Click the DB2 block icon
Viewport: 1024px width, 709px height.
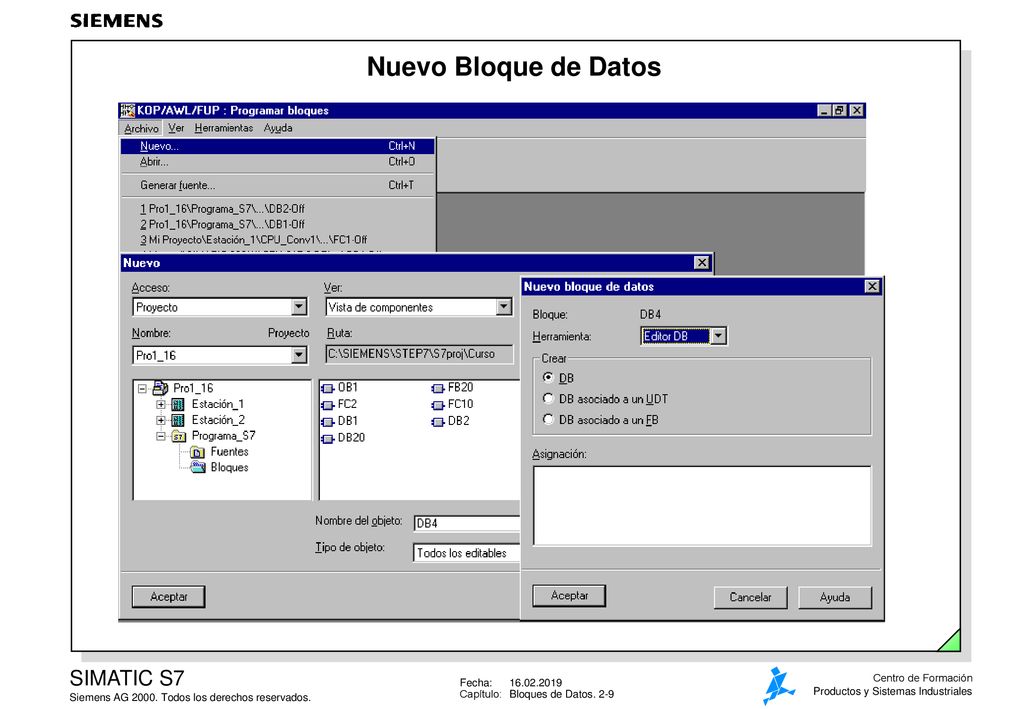point(438,422)
